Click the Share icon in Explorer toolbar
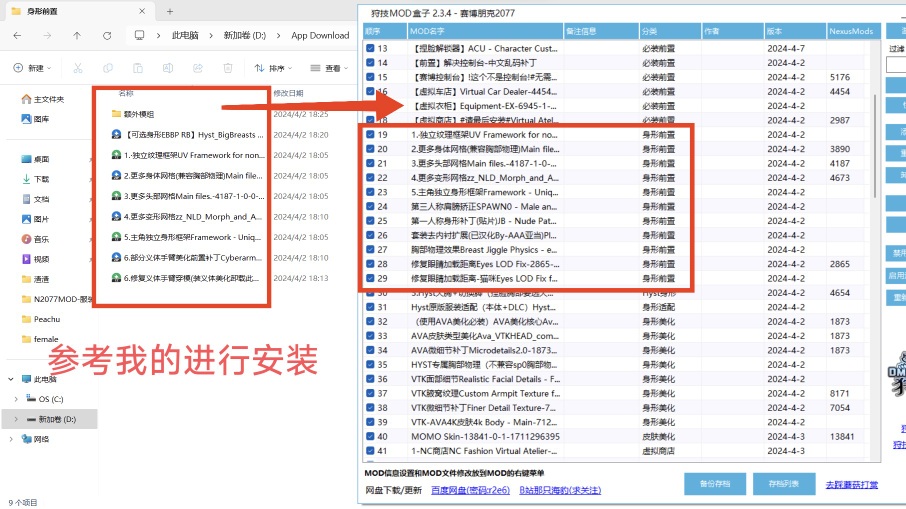The width and height of the screenshot is (906, 509). point(197,68)
